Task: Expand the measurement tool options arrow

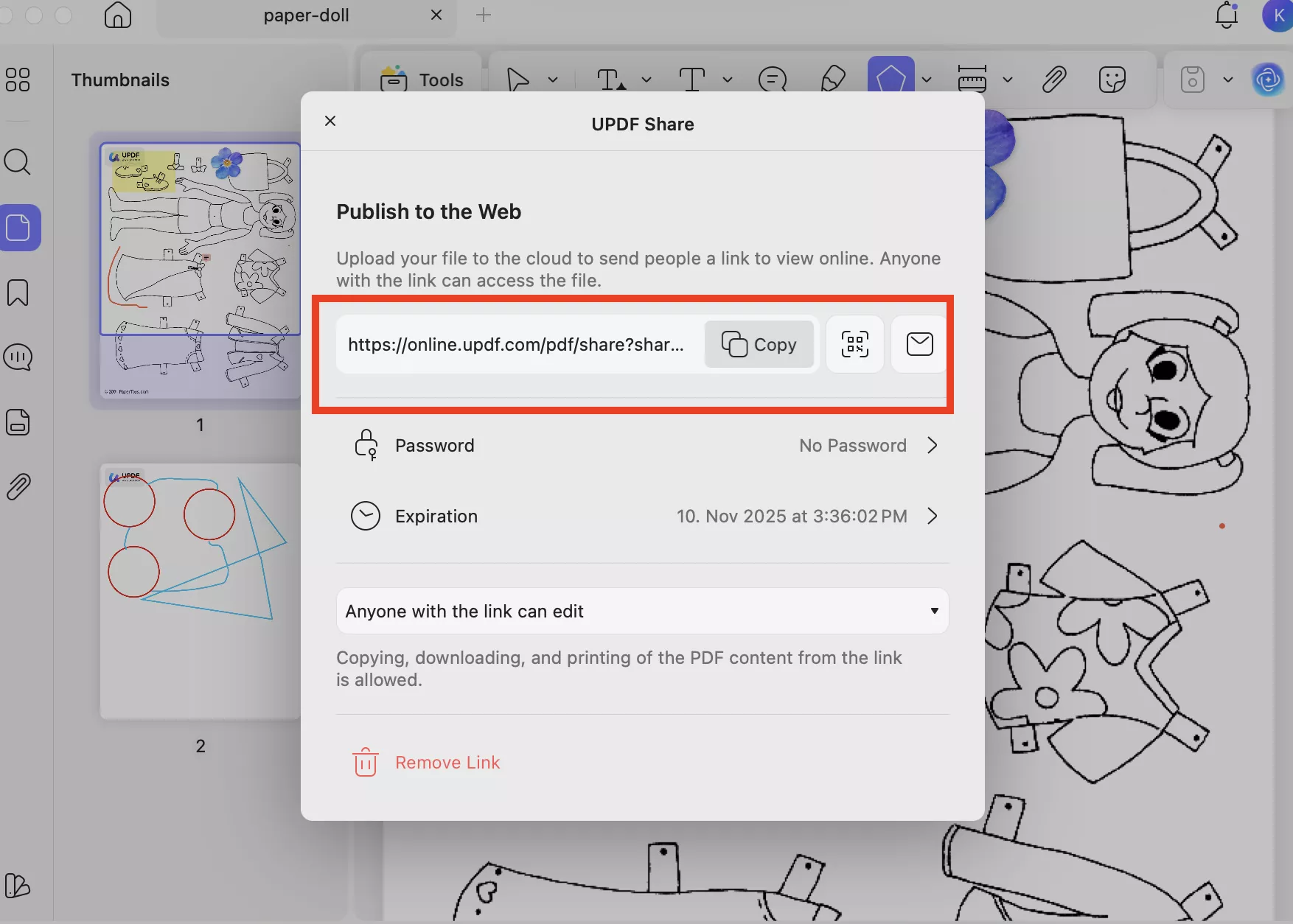Action: (x=1008, y=80)
